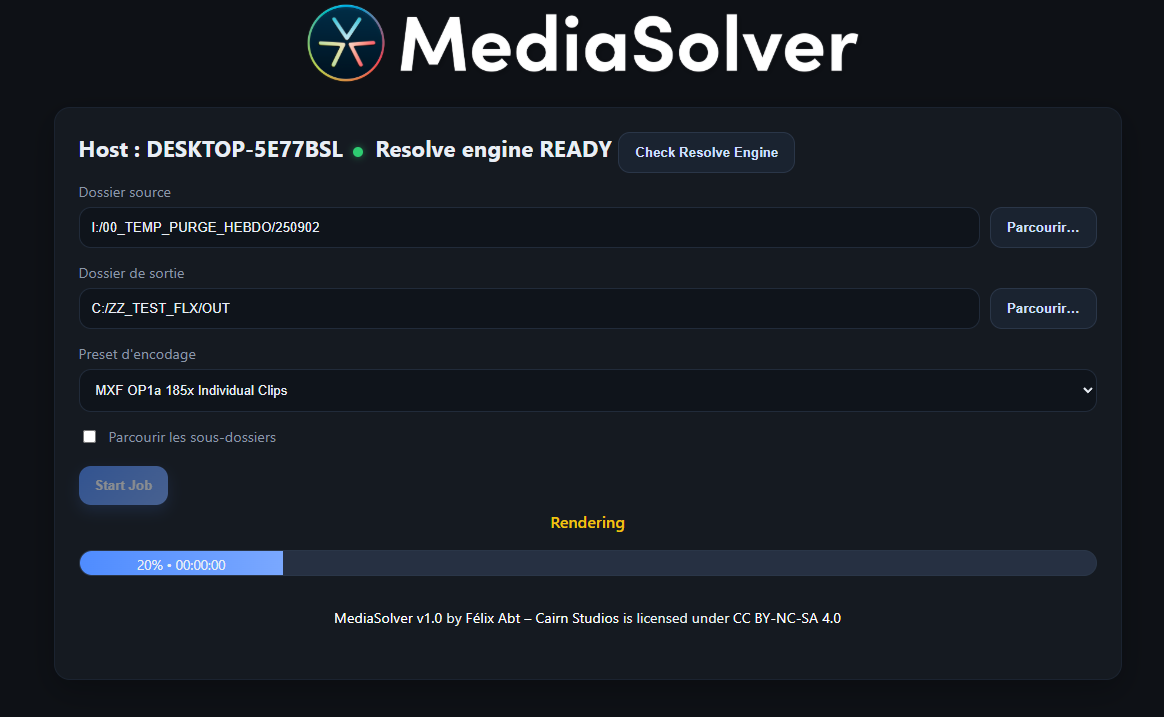
Task: Open Parcourir next to Dossier source
Action: (1042, 227)
